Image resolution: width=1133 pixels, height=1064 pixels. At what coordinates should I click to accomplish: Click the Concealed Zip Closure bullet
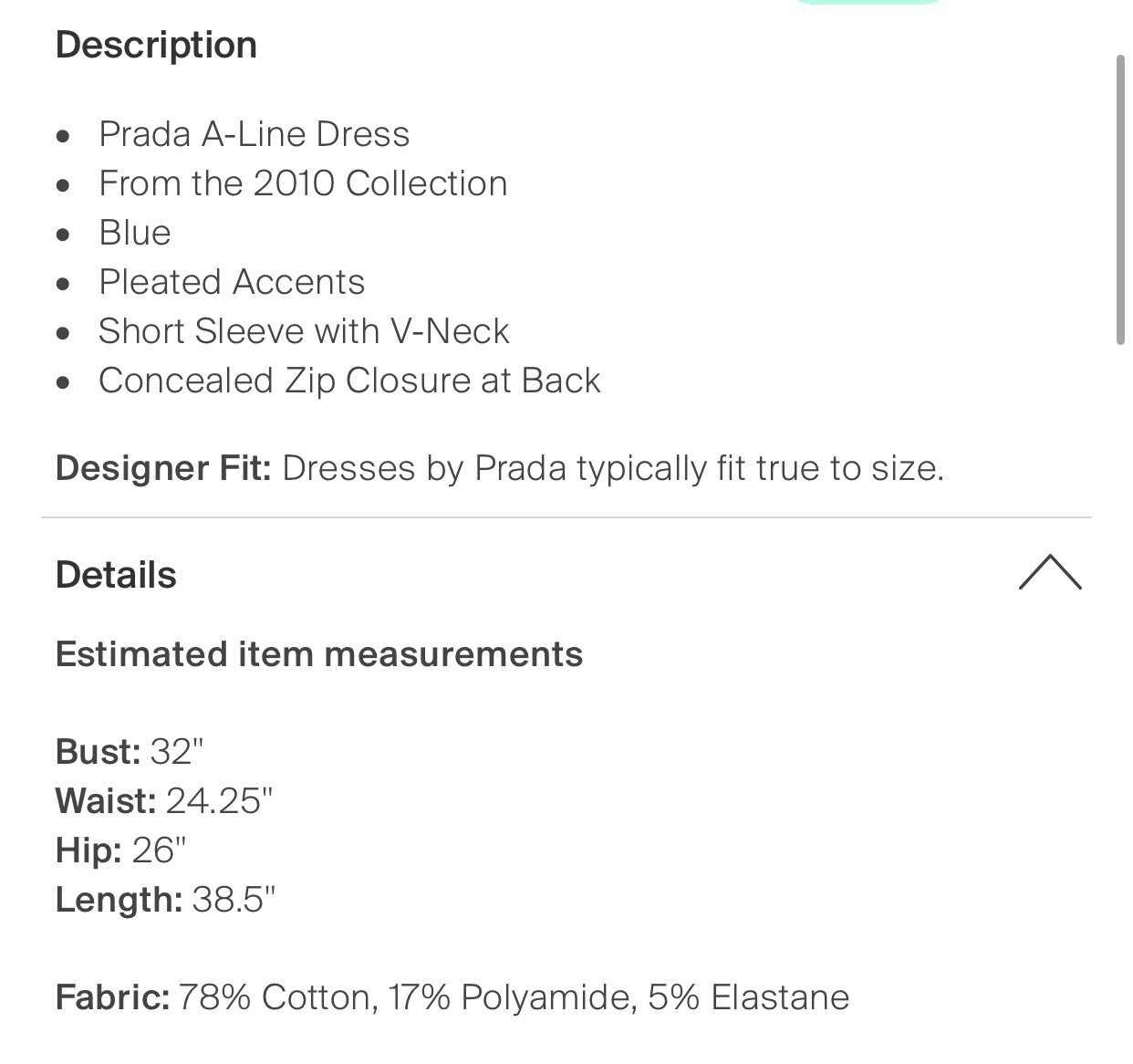[x=348, y=380]
